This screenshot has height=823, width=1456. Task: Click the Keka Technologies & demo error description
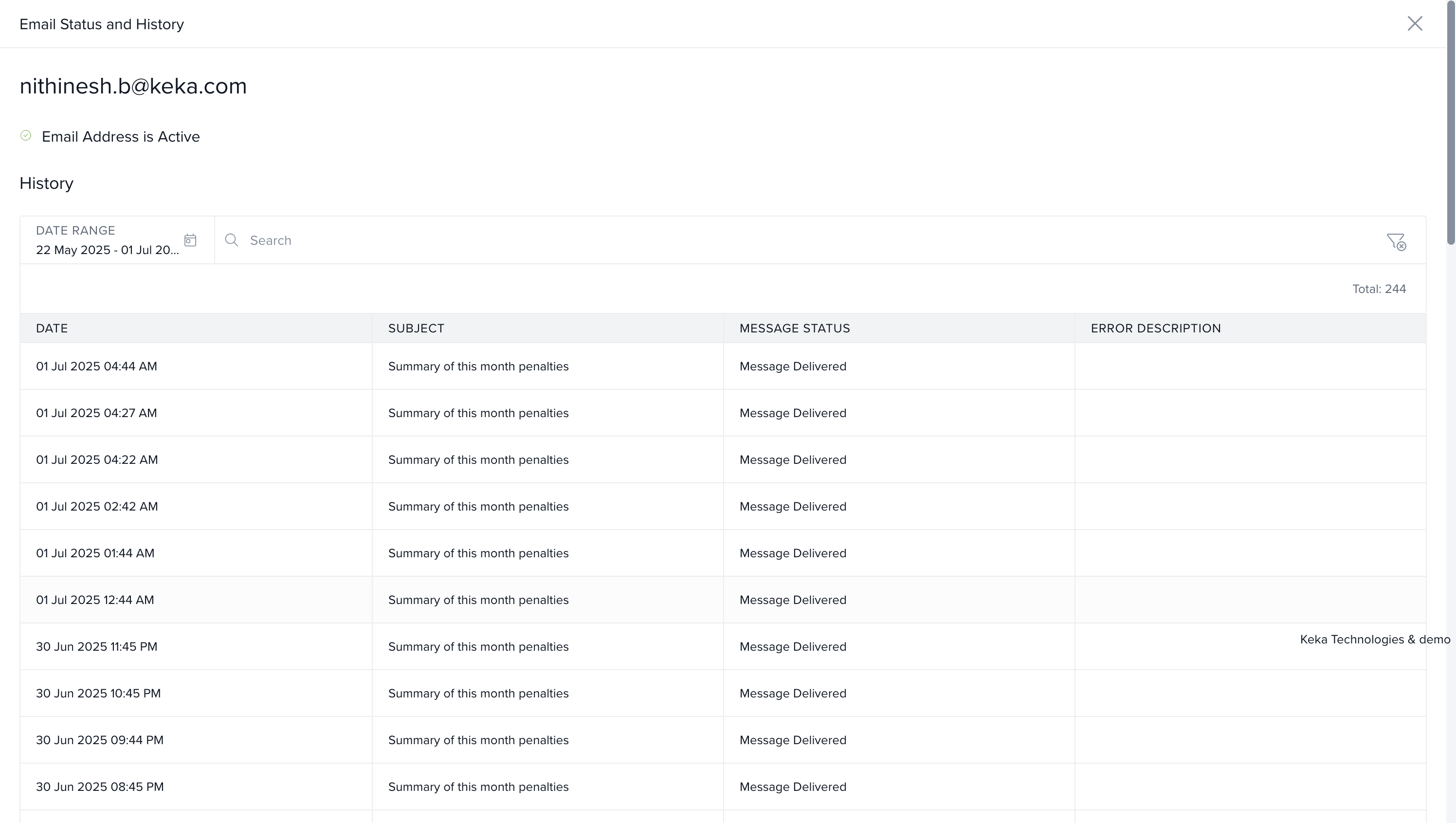coord(1373,640)
